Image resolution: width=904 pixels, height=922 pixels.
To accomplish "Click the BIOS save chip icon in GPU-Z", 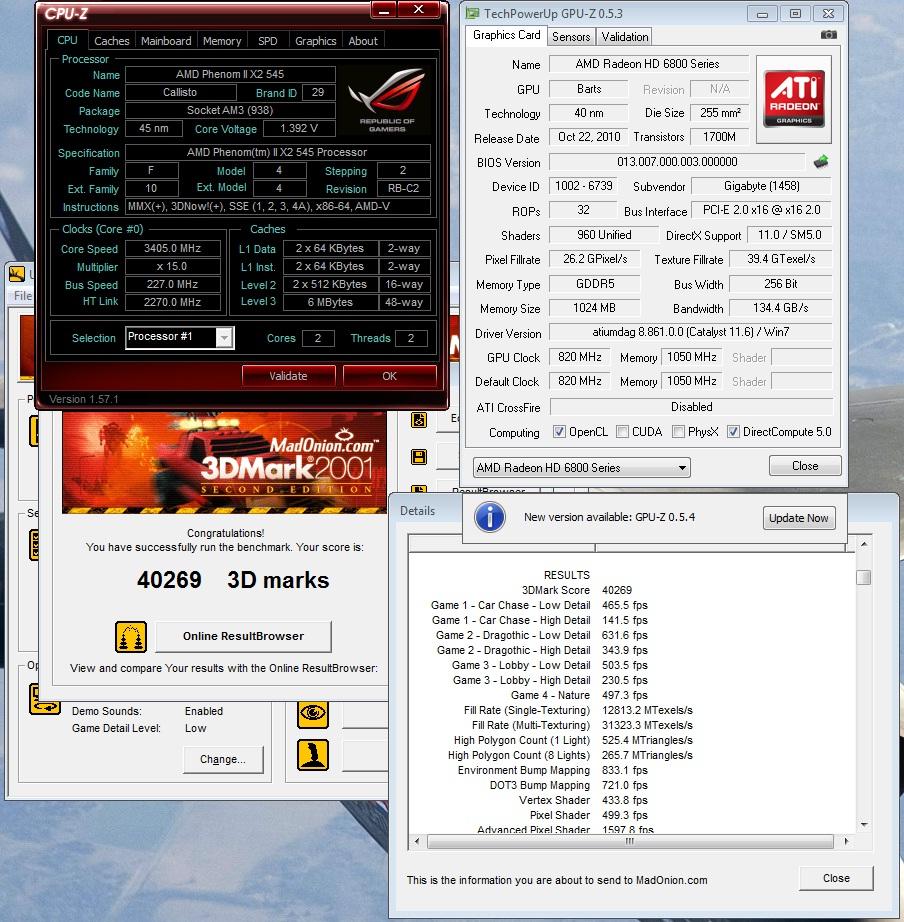I will coord(821,162).
